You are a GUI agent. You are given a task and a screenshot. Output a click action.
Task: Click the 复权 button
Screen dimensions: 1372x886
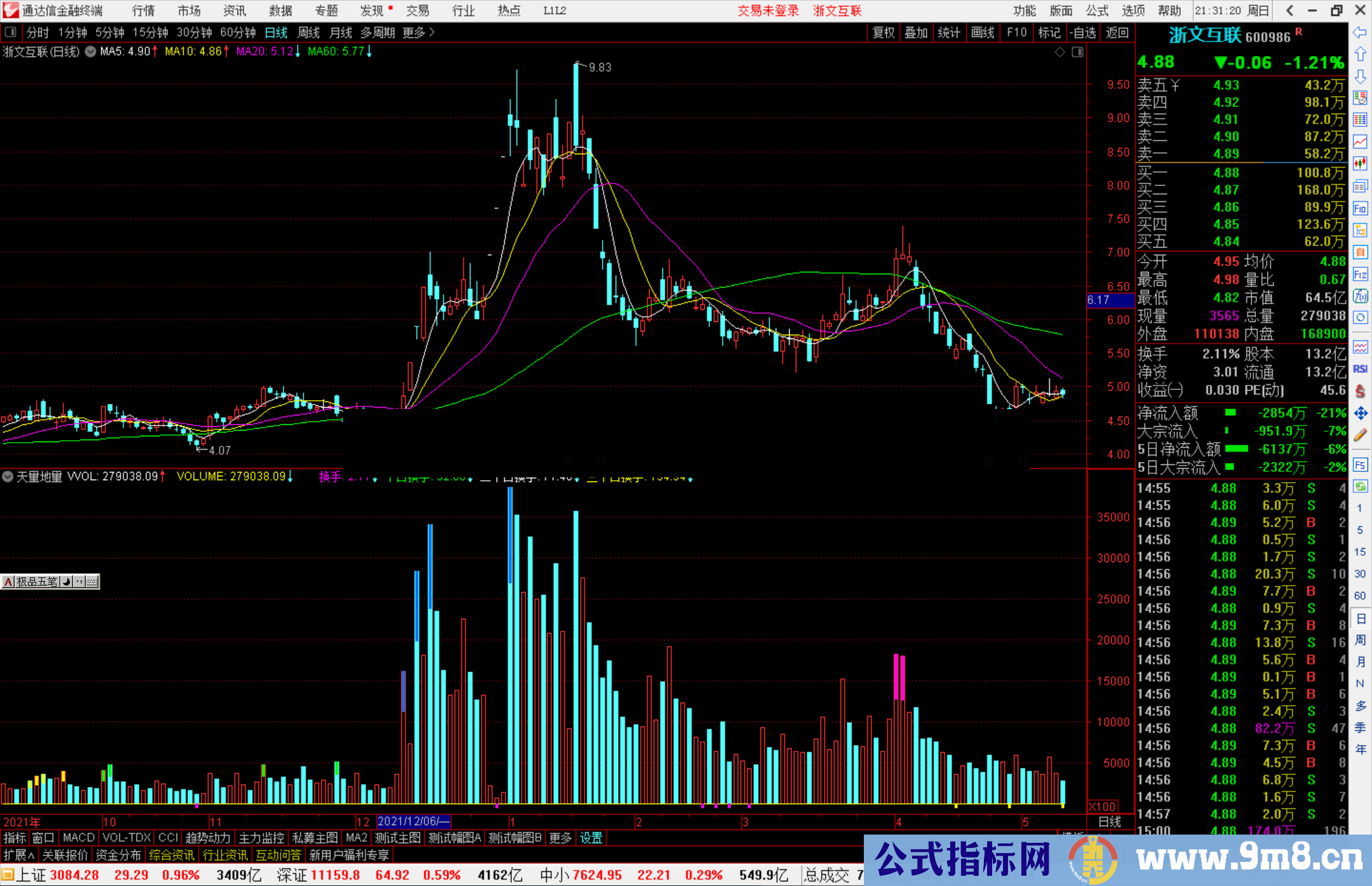(x=883, y=32)
